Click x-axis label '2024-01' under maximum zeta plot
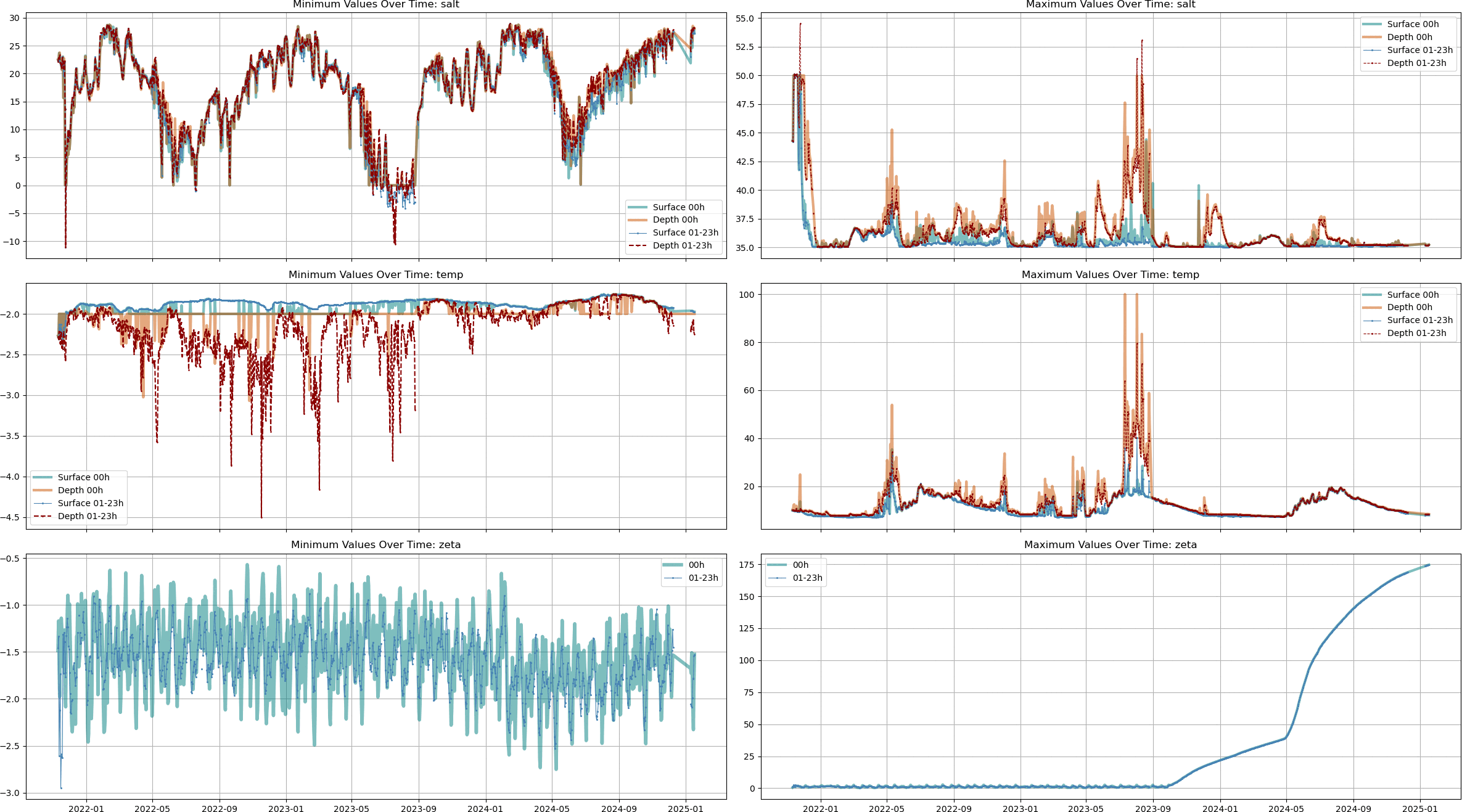The image size is (1462, 812). [x=1220, y=809]
